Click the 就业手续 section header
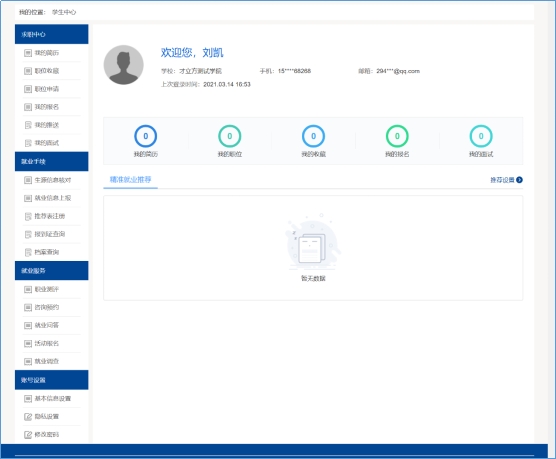The image size is (556, 459). [x=51, y=161]
